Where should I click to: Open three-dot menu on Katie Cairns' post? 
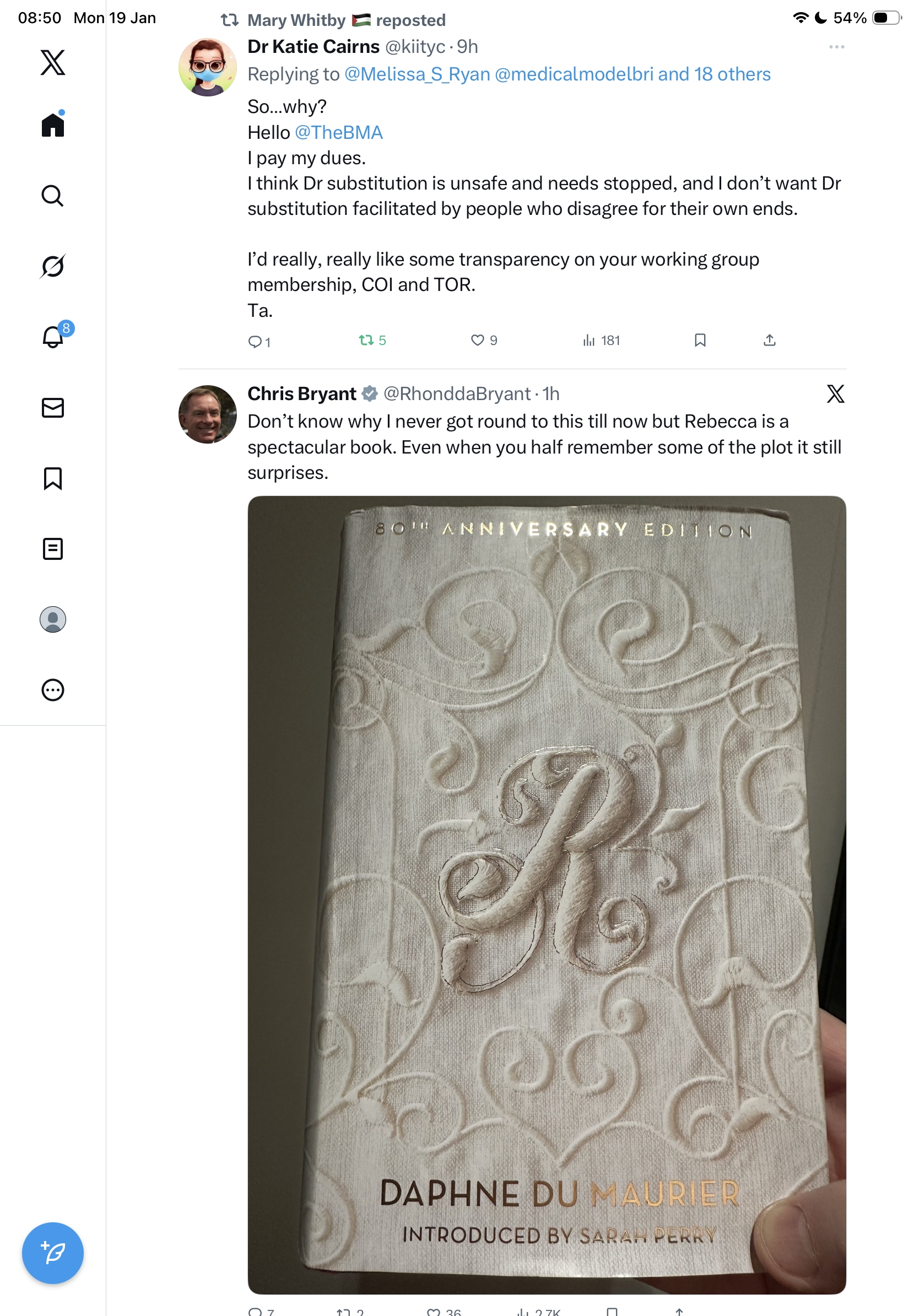[x=836, y=47]
